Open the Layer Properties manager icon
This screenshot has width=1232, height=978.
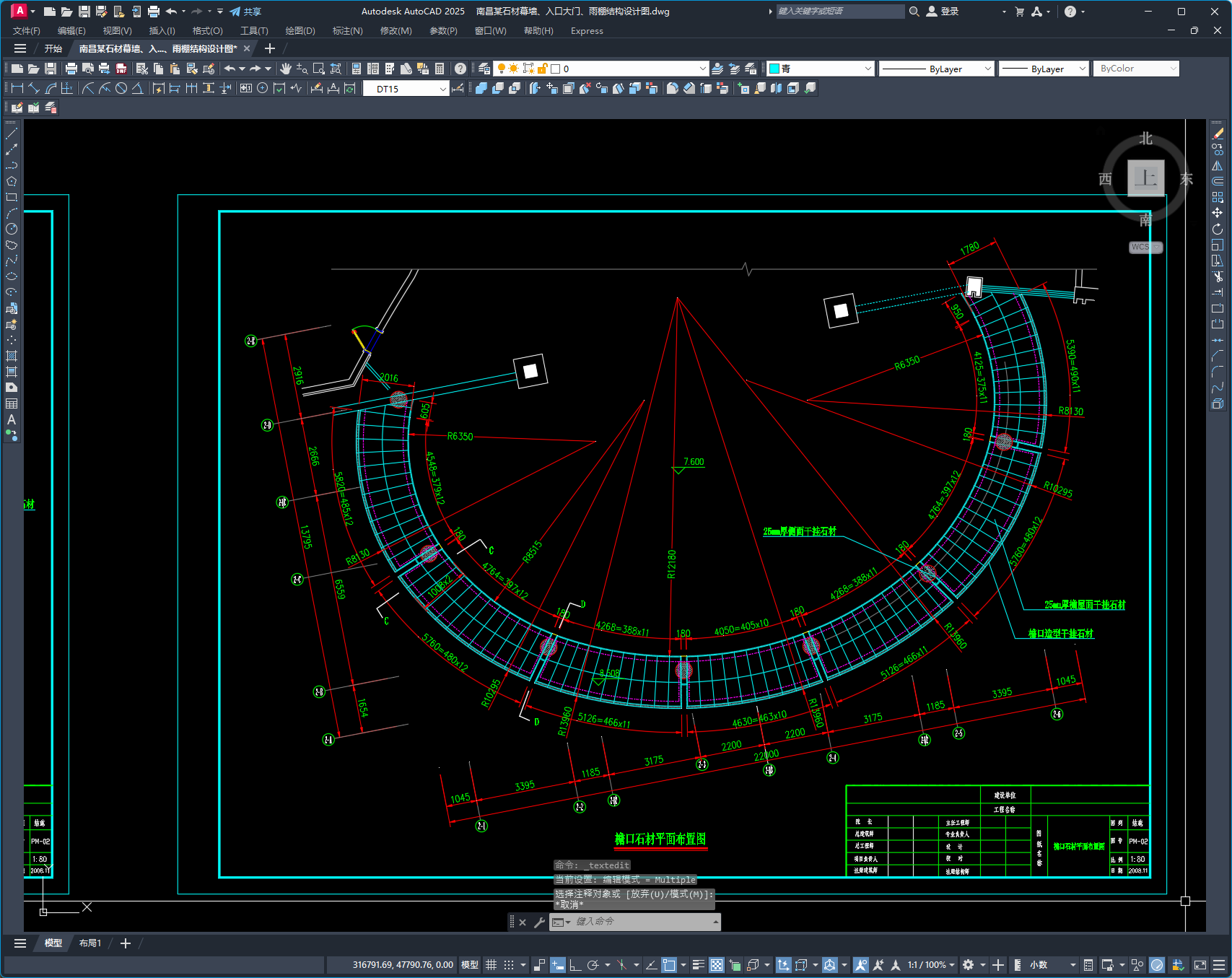pos(484,69)
